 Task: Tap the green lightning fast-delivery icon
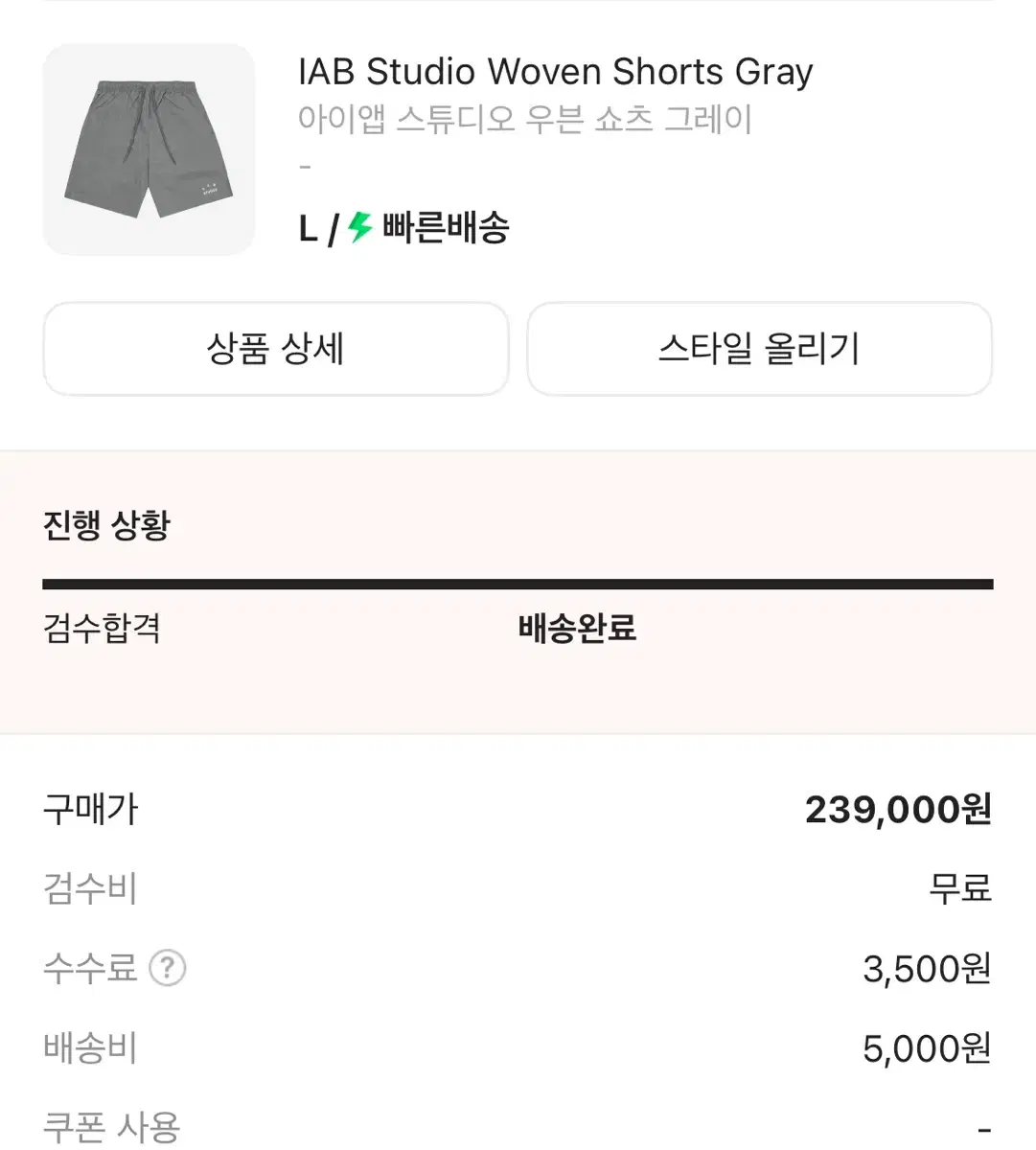[359, 228]
